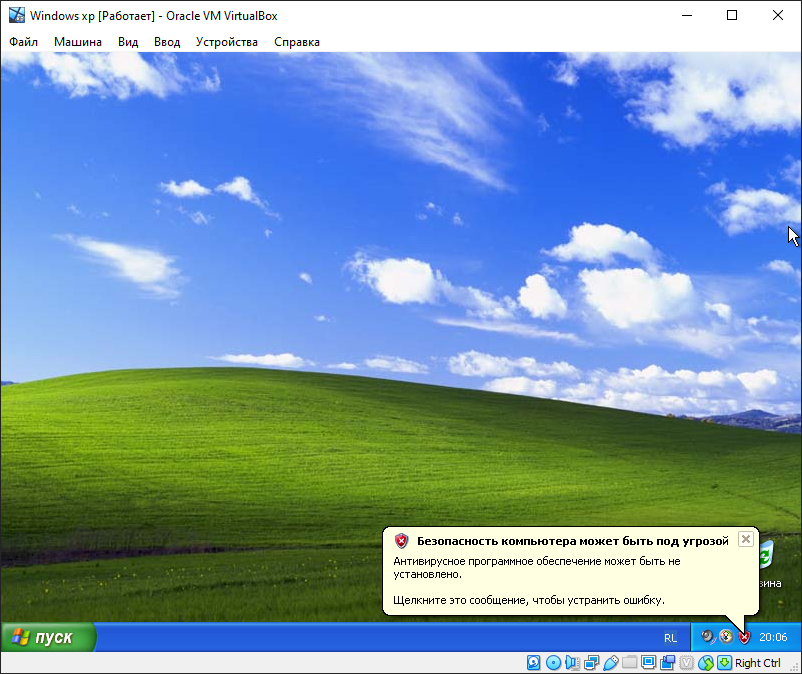Click the audio status icon
Screen dimensions: 802x674
(x=572, y=663)
